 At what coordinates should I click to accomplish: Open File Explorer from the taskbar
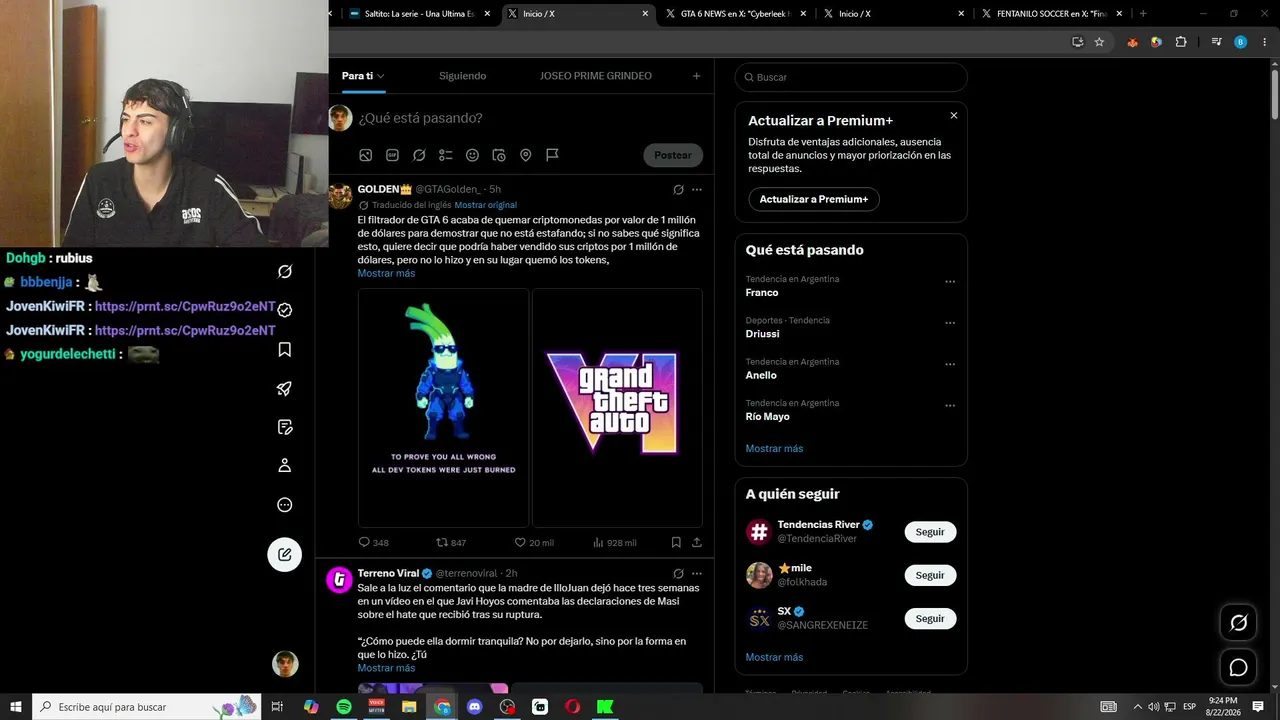click(409, 707)
